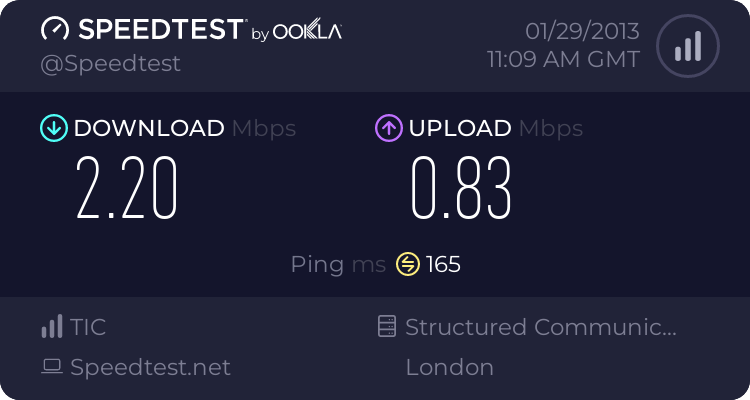Select the 0.83 upload speed value
Image resolution: width=750 pixels, height=400 pixels.
coord(461,189)
